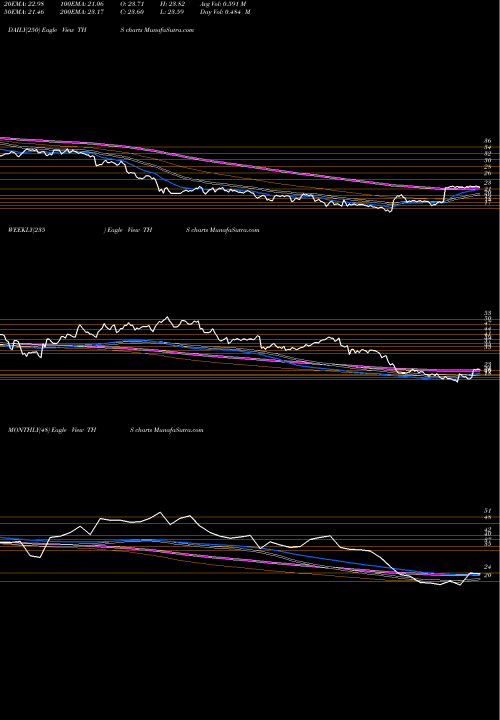Click the Day Vol value text
Viewport: 500px width, 720px height.
[x=225, y=12]
